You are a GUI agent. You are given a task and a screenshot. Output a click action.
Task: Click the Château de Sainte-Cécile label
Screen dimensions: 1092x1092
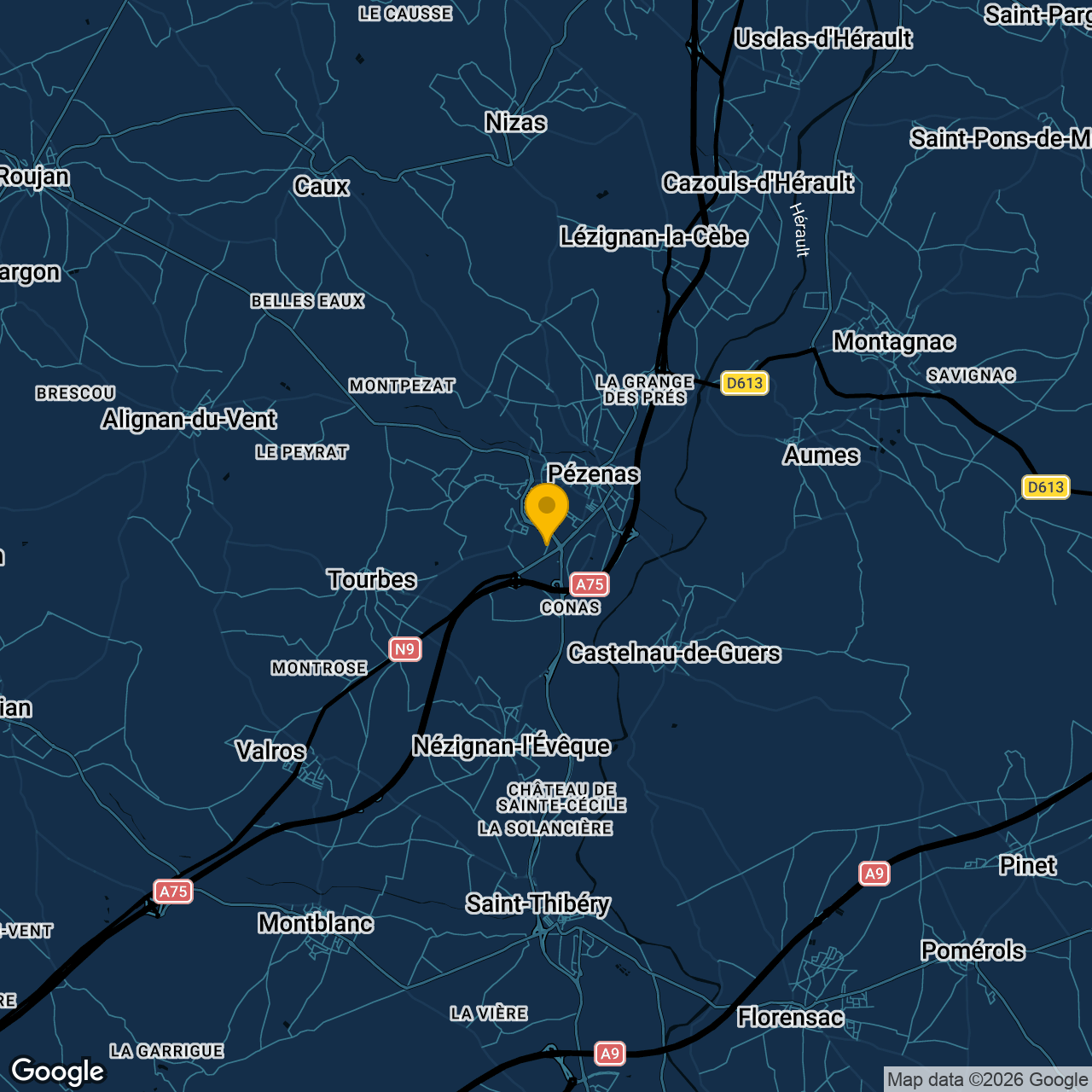click(562, 797)
